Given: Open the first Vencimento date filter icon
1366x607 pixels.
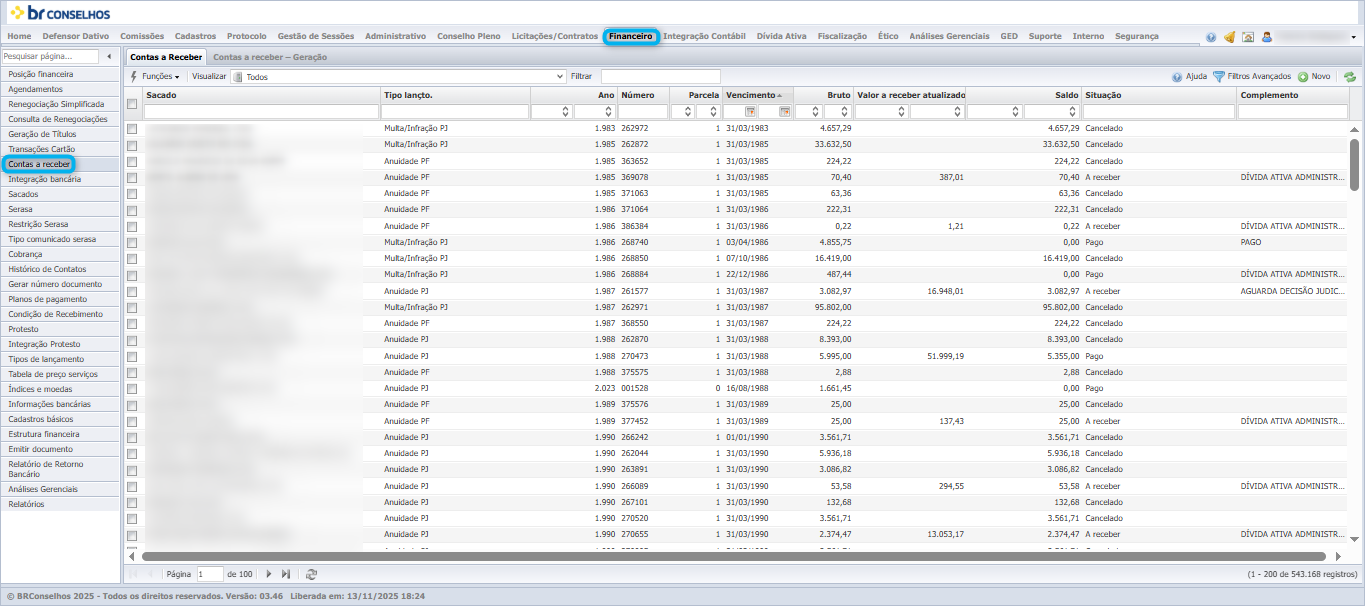Looking at the screenshot, I should pyautogui.click(x=750, y=112).
